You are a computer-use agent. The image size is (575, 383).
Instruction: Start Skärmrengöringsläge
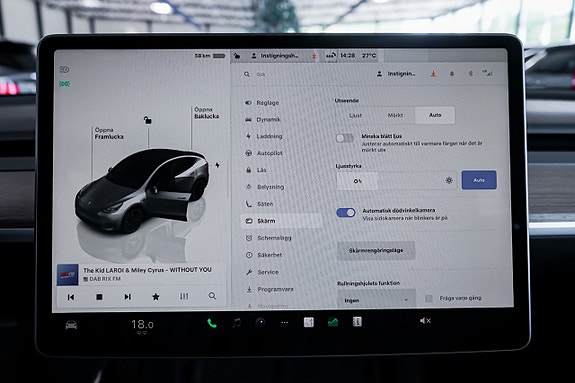point(376,251)
